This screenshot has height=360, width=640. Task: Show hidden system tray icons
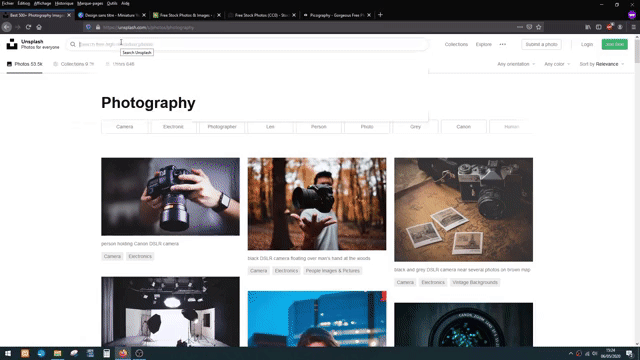point(571,353)
